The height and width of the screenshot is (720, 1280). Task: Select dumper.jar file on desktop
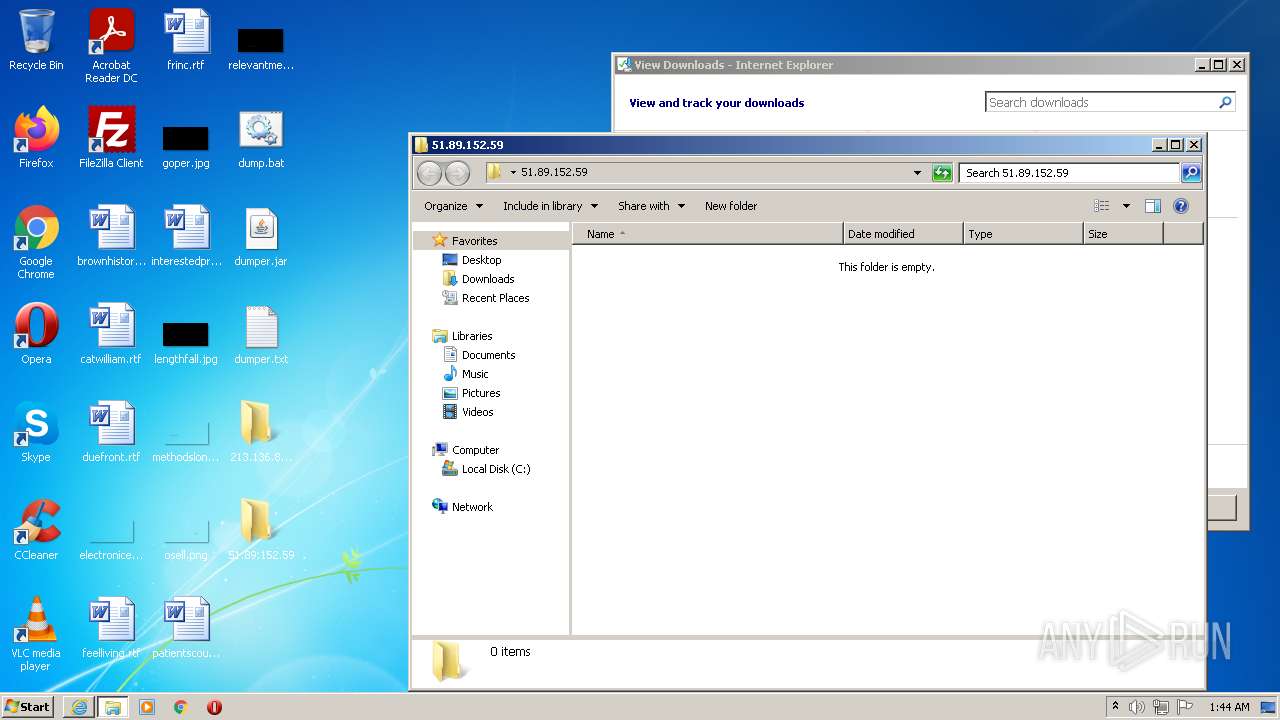click(x=261, y=236)
